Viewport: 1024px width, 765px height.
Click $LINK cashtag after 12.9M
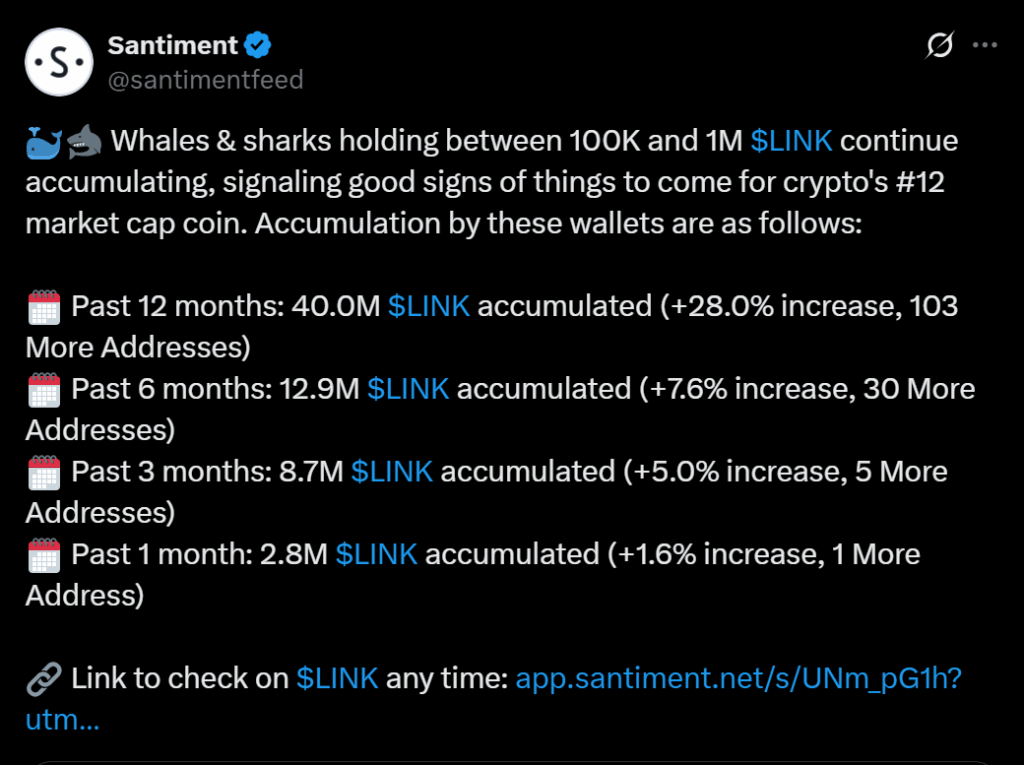(x=408, y=389)
